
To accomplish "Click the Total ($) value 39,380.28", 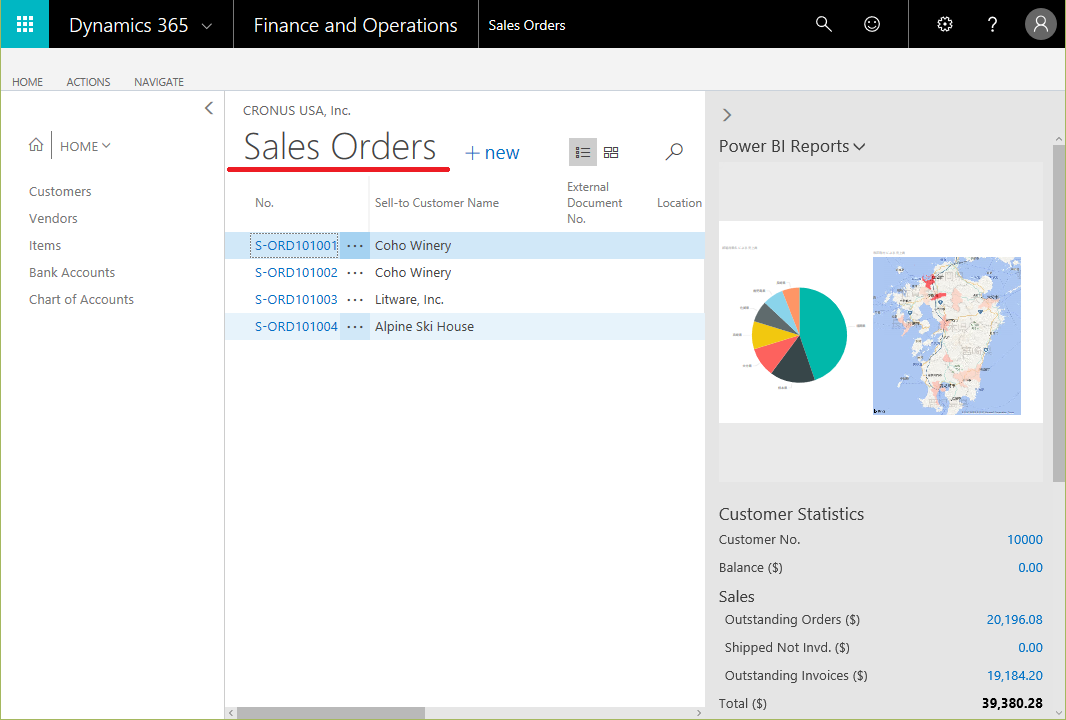I will (x=1012, y=703).
